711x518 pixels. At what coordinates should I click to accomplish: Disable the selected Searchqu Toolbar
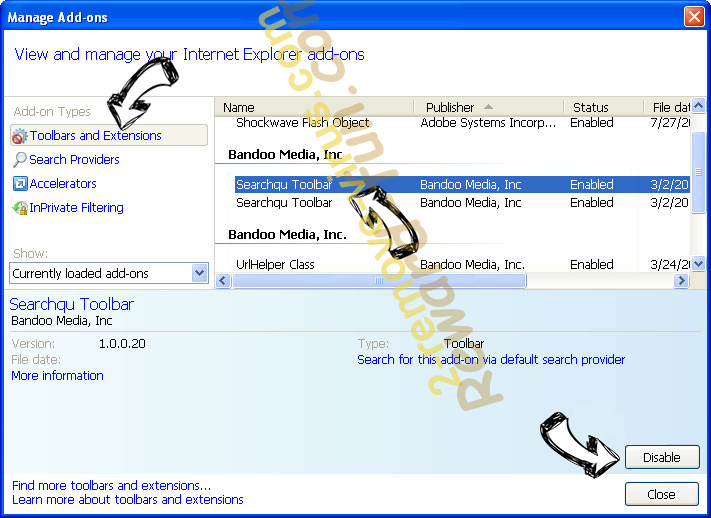point(662,457)
